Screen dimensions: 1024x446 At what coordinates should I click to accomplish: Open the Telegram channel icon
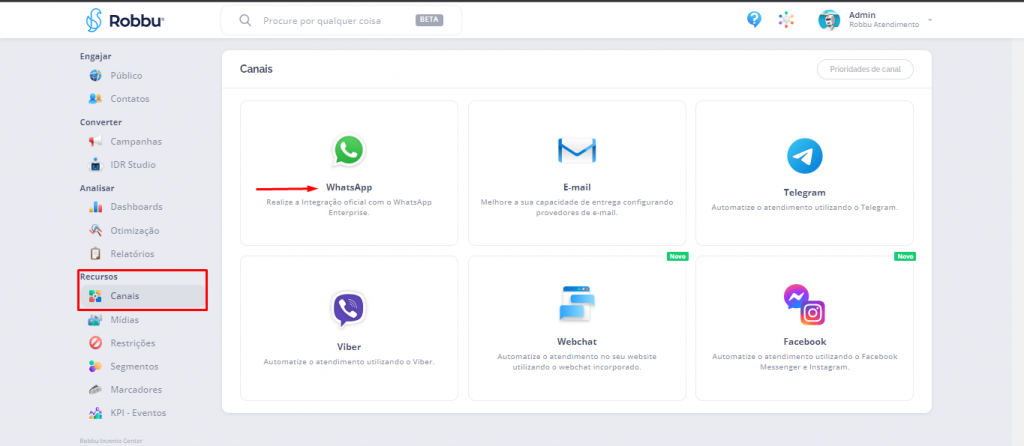804,156
